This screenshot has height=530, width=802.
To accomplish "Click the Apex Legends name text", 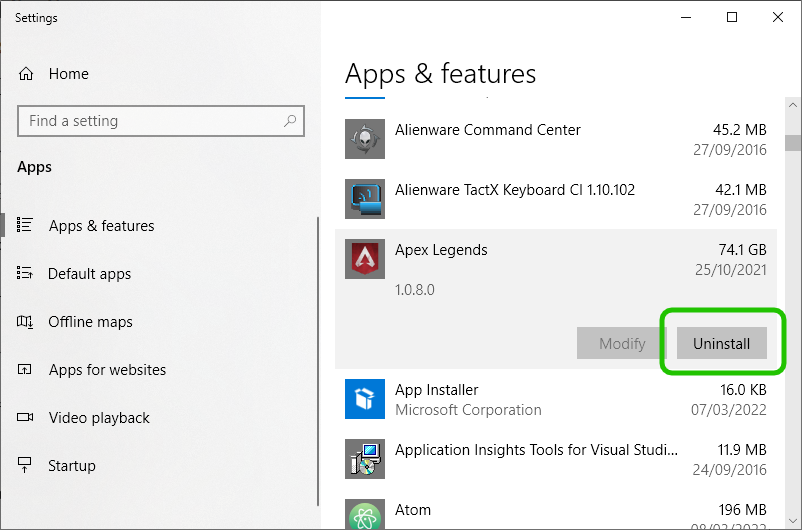I will pyautogui.click(x=441, y=250).
